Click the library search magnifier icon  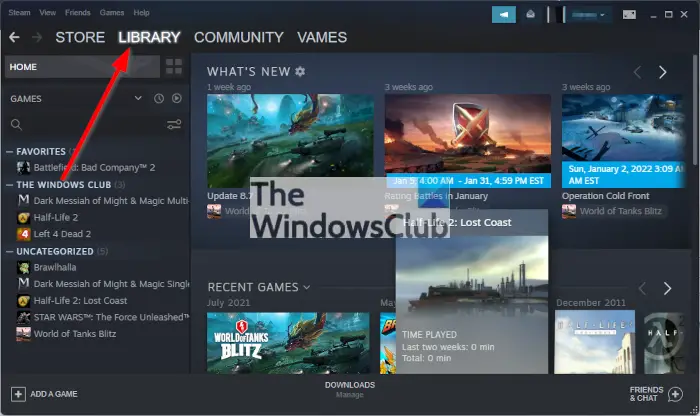click(16, 125)
